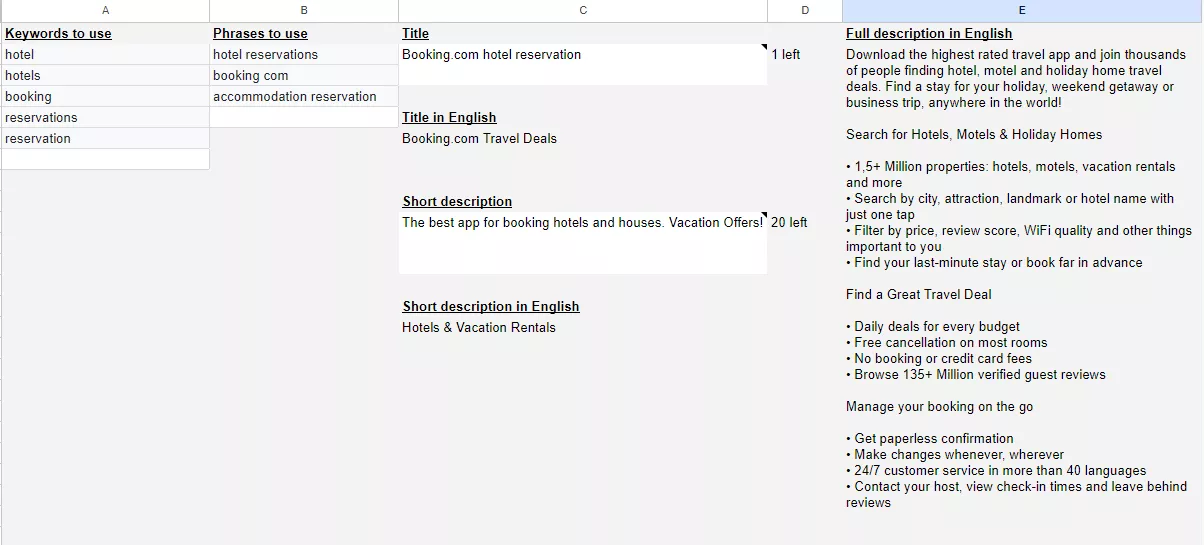Select the 'hotels' keyword cell
Viewport: 1204px width, 545px height.
[x=105, y=76]
